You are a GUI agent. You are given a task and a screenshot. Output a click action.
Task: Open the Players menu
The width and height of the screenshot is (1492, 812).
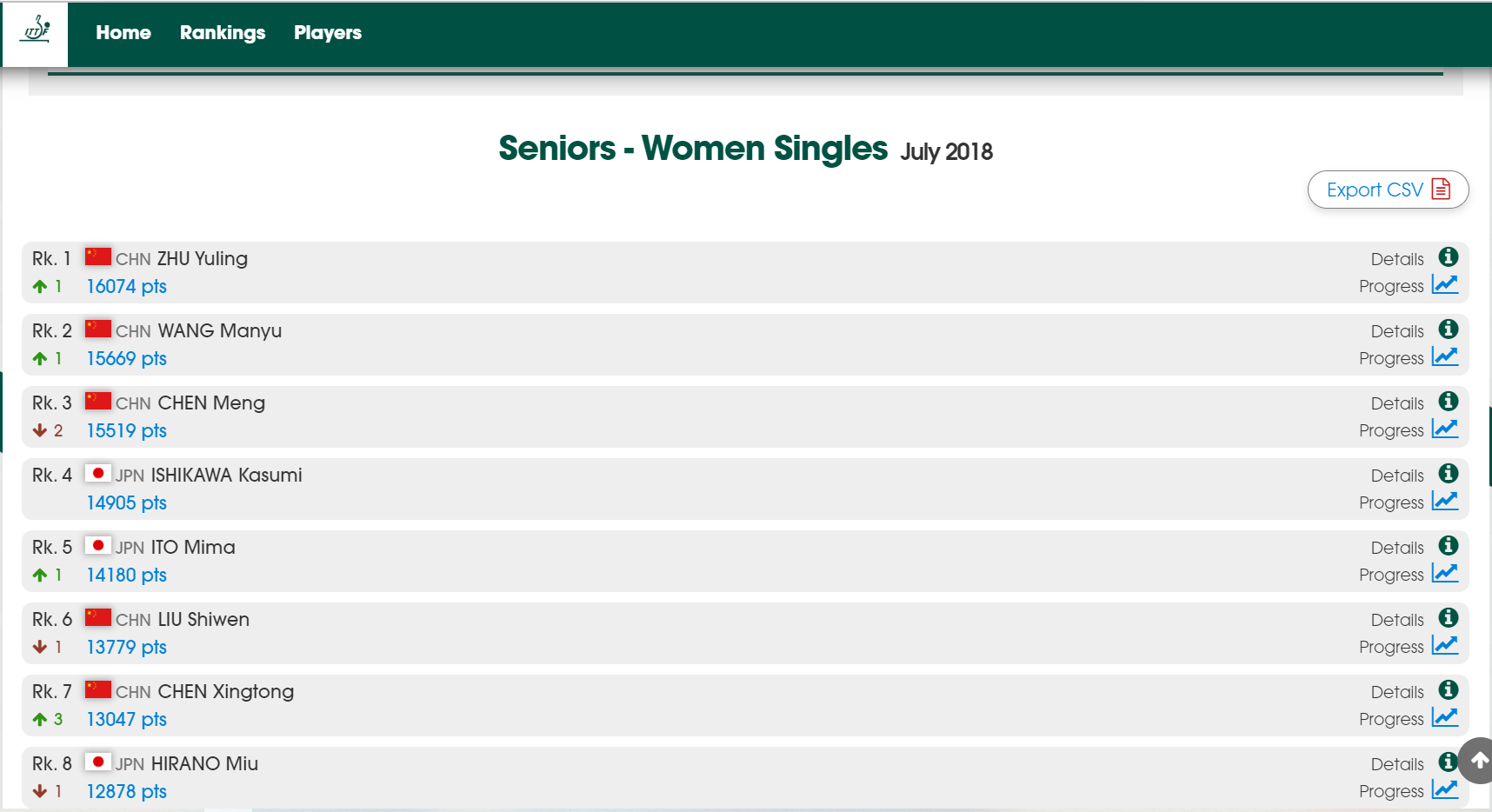pos(328,33)
